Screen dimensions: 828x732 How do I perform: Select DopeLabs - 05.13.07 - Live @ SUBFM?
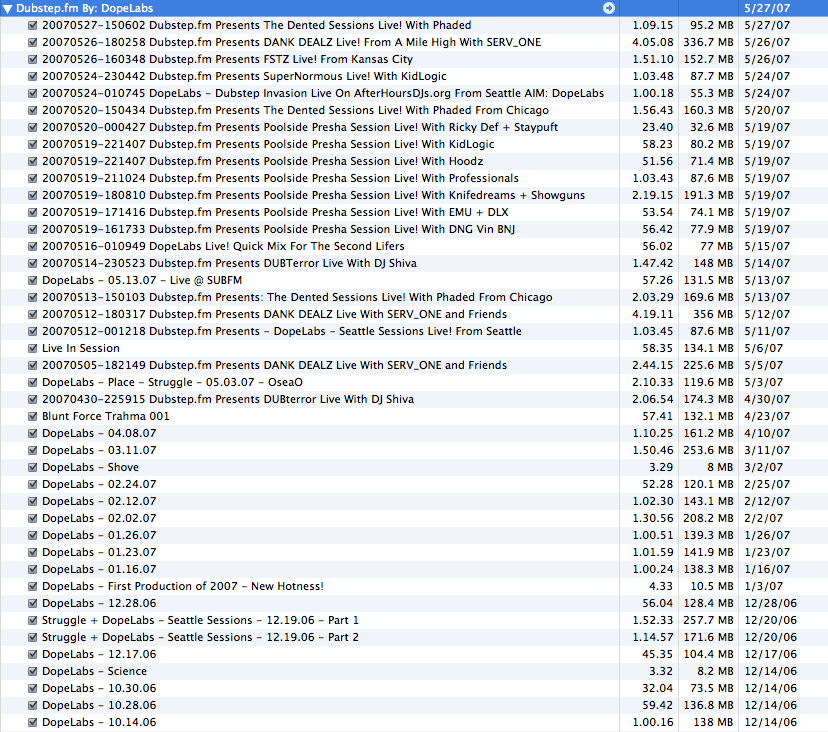pos(142,280)
